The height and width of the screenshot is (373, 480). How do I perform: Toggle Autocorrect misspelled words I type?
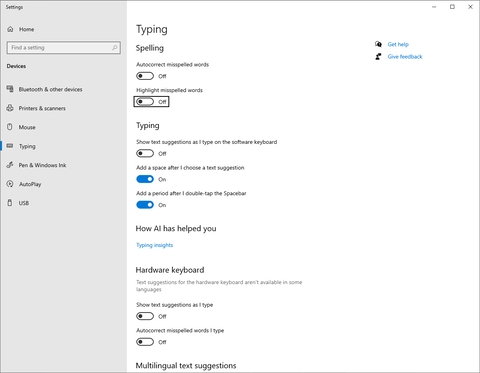(x=145, y=342)
